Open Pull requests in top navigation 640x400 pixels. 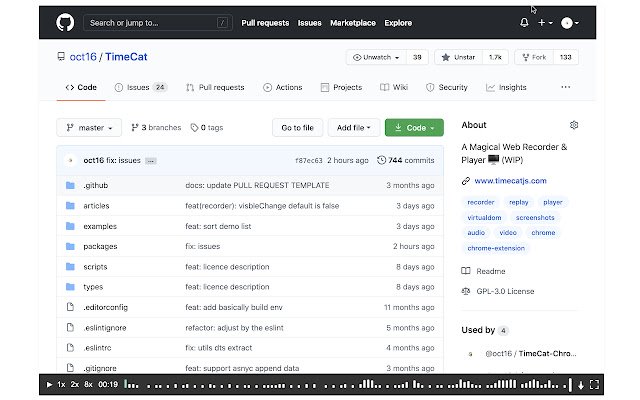(x=265, y=23)
